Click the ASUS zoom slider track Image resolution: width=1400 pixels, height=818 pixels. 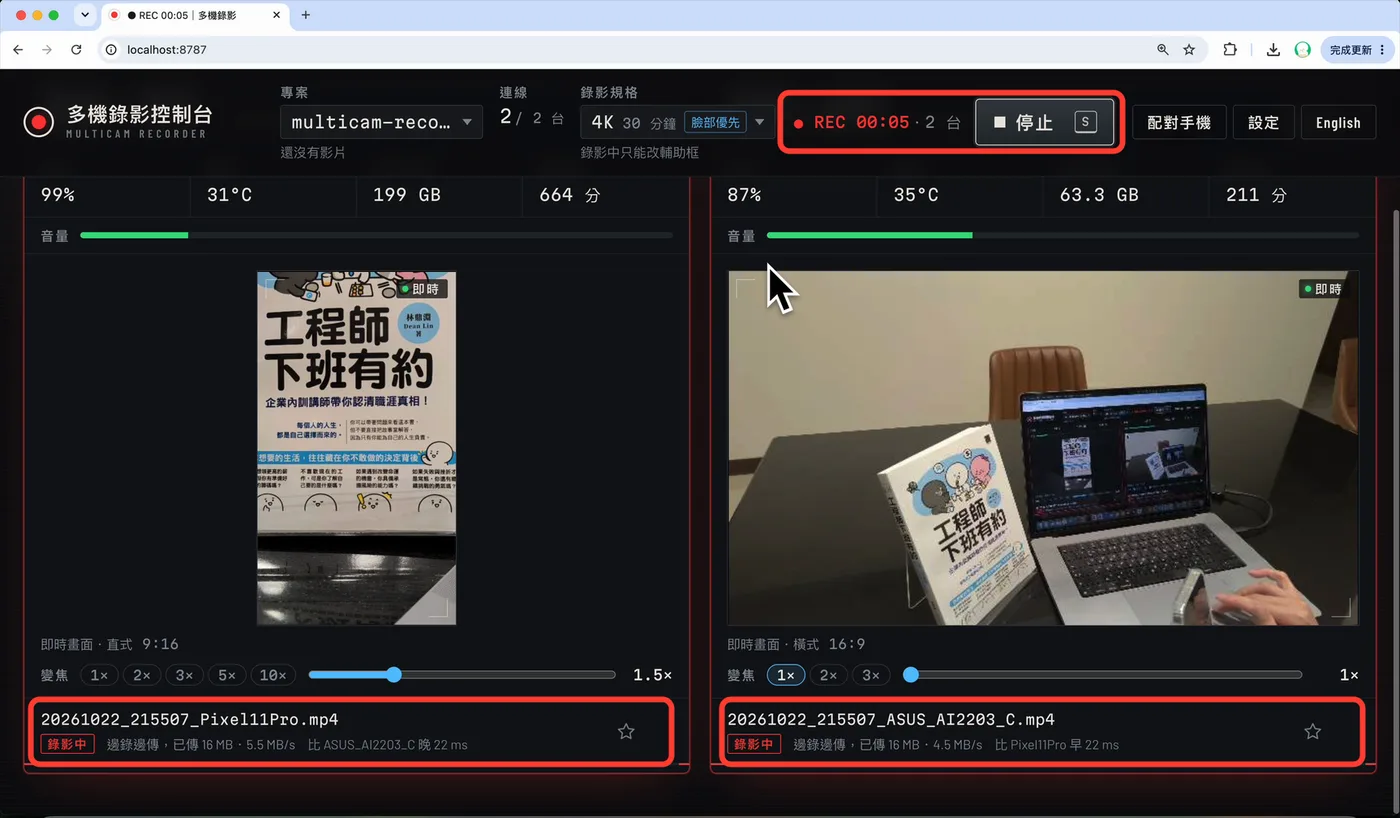click(1103, 675)
